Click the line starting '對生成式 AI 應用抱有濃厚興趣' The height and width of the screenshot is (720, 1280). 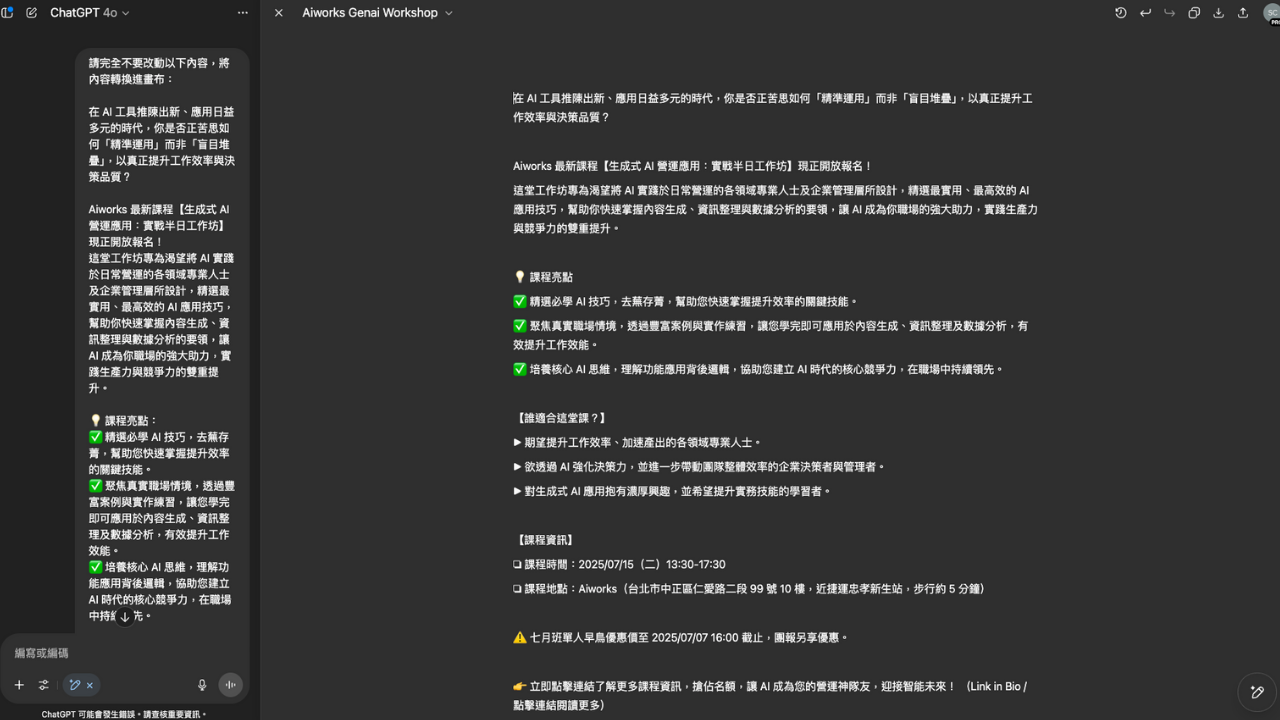click(x=672, y=492)
